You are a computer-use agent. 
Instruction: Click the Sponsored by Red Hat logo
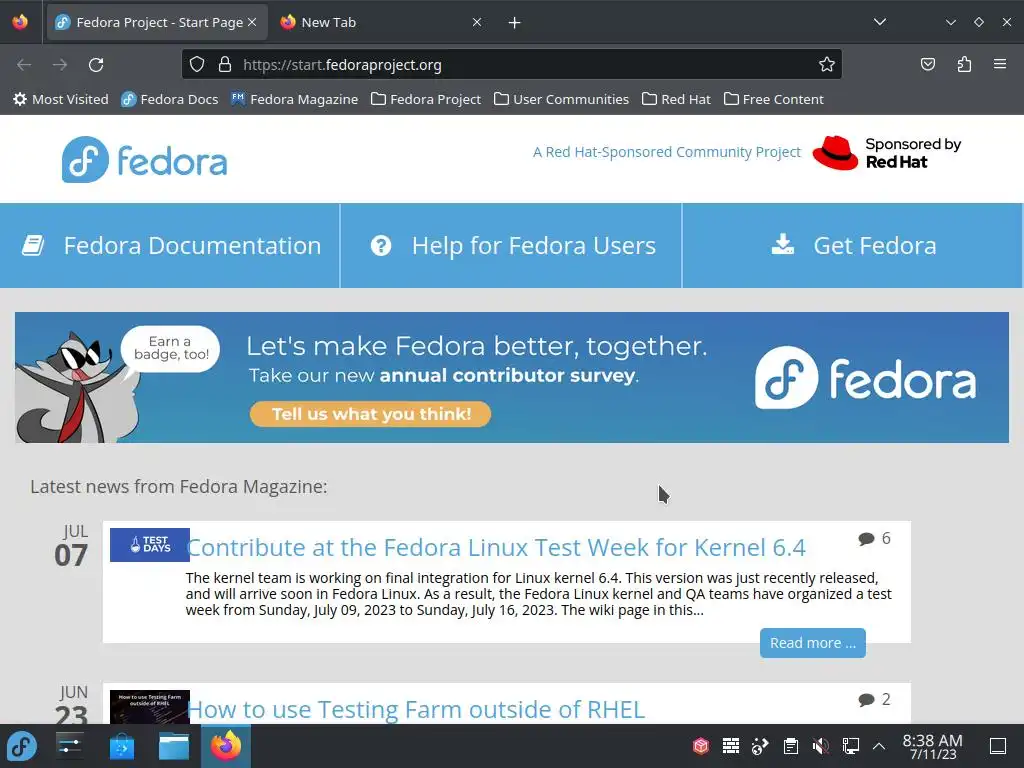[x=886, y=153]
